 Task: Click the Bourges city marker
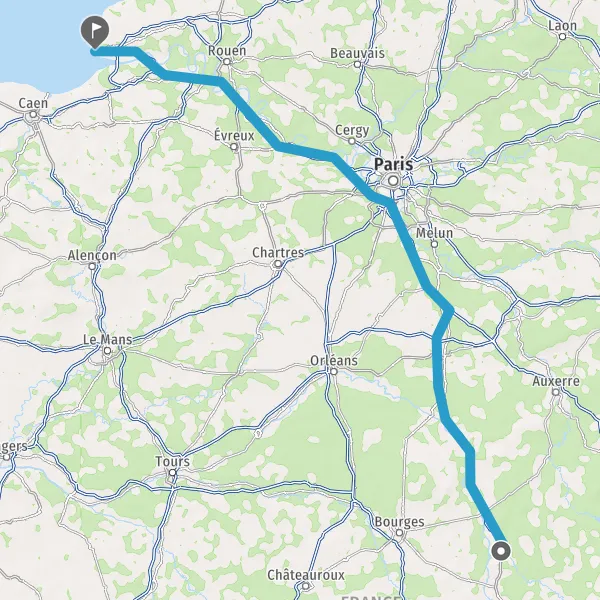(x=399, y=533)
